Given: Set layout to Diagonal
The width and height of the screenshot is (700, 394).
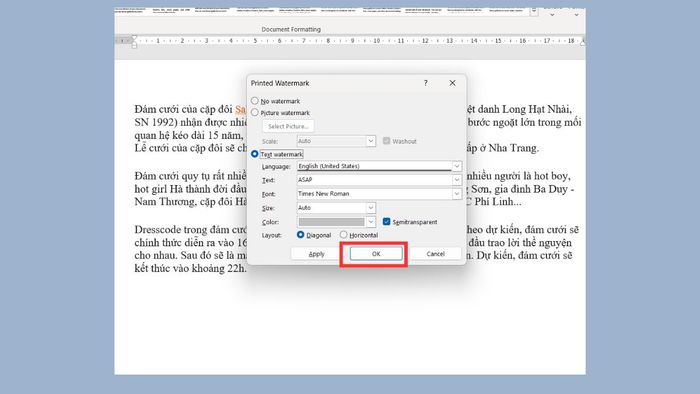Looking at the screenshot, I should coord(300,235).
